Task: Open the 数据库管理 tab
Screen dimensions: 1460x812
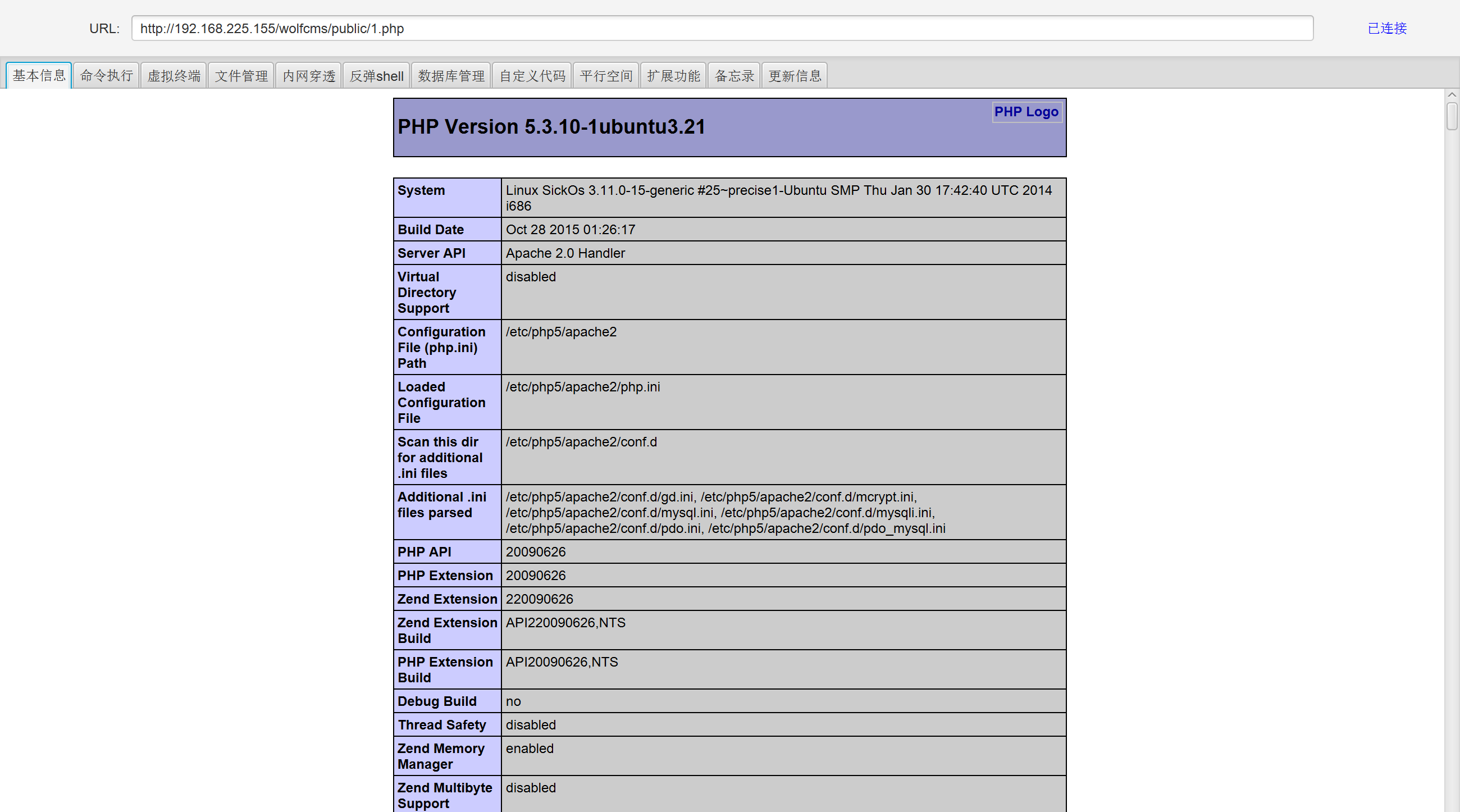Action: click(x=451, y=76)
